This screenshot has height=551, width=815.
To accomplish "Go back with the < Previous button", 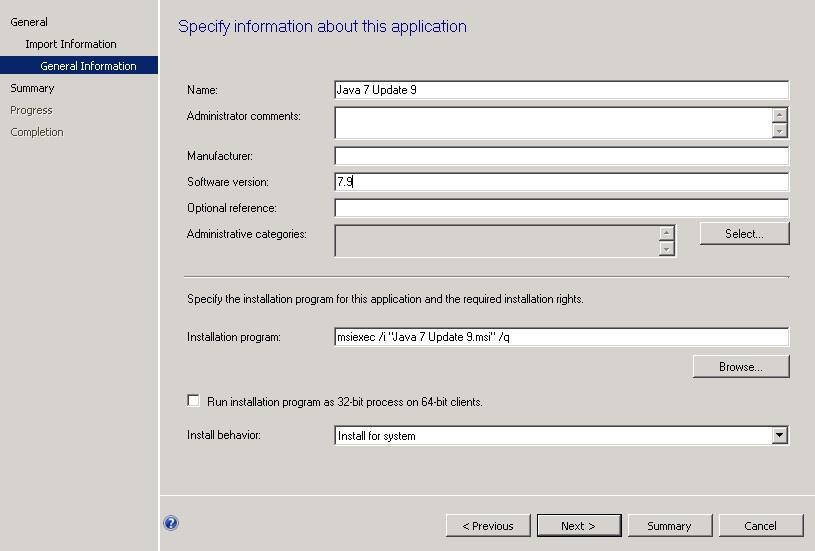I will click(488, 526).
